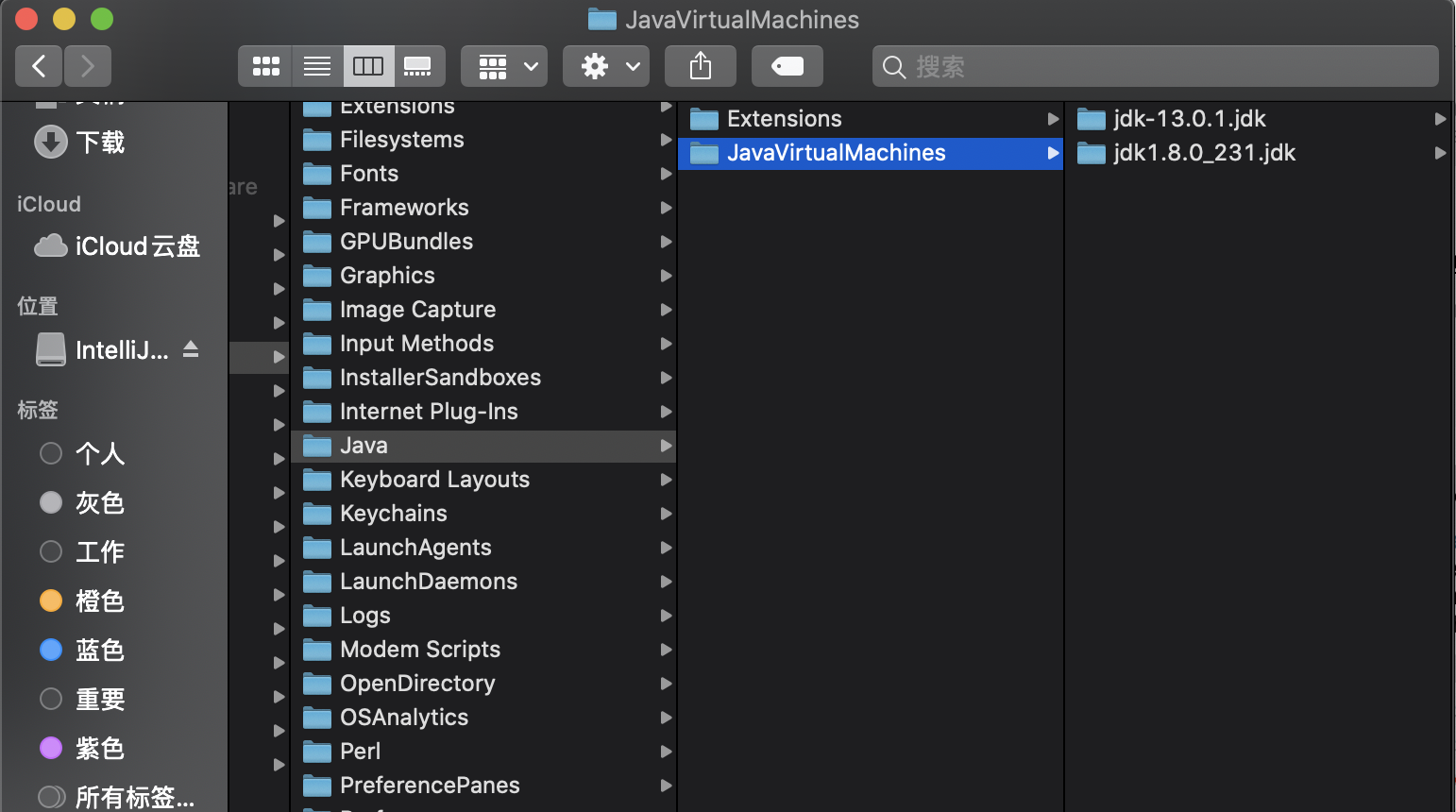
Task: Select the jdk-13.0.1.jdk folder
Action: tap(1259, 119)
